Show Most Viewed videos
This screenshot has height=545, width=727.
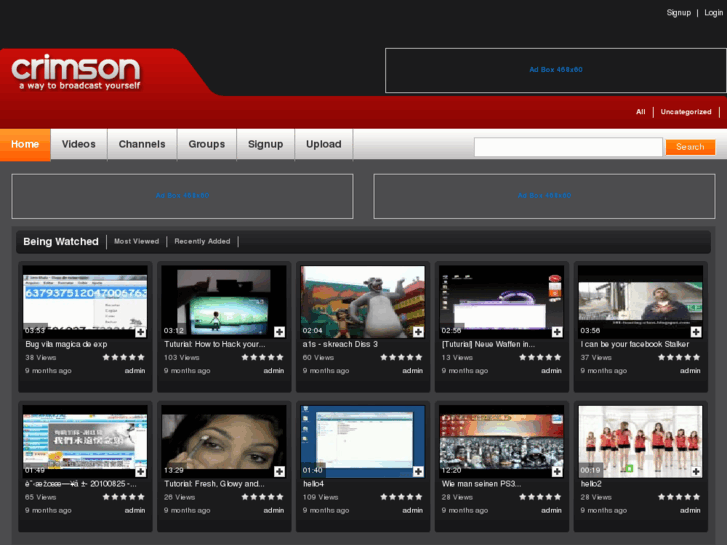[136, 242]
